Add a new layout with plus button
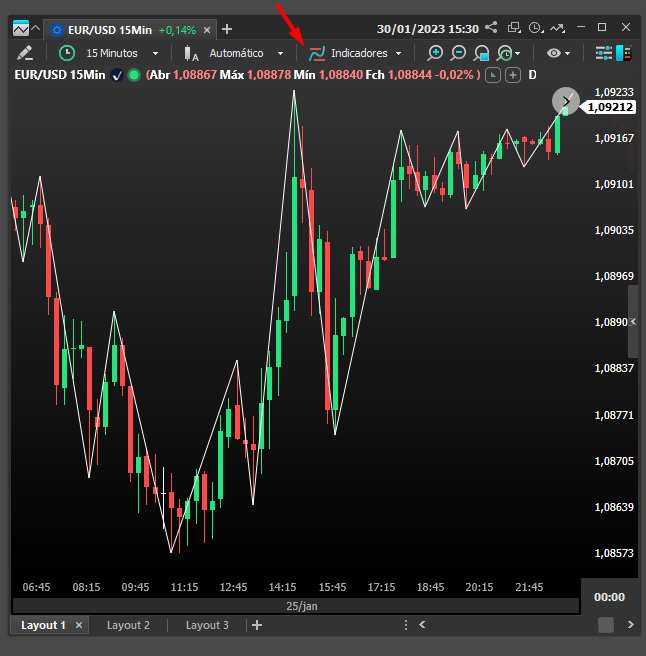Screen dimensions: 646x656 [x=257, y=625]
